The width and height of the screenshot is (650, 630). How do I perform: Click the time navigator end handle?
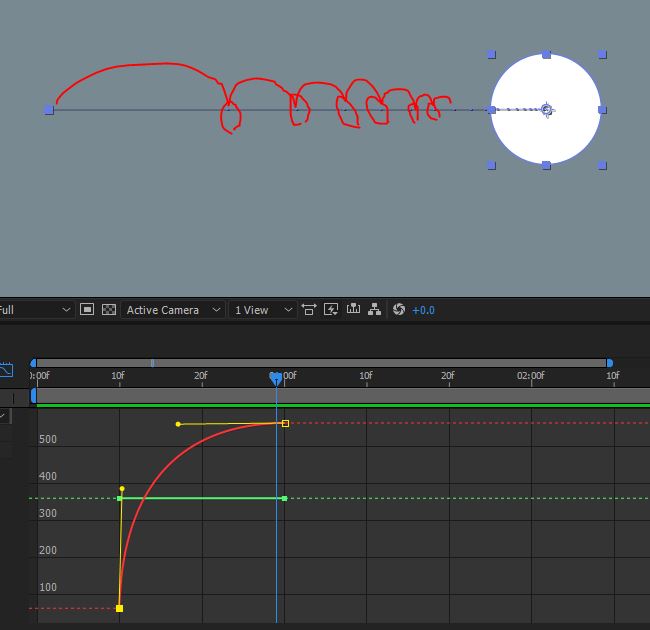click(x=610, y=363)
